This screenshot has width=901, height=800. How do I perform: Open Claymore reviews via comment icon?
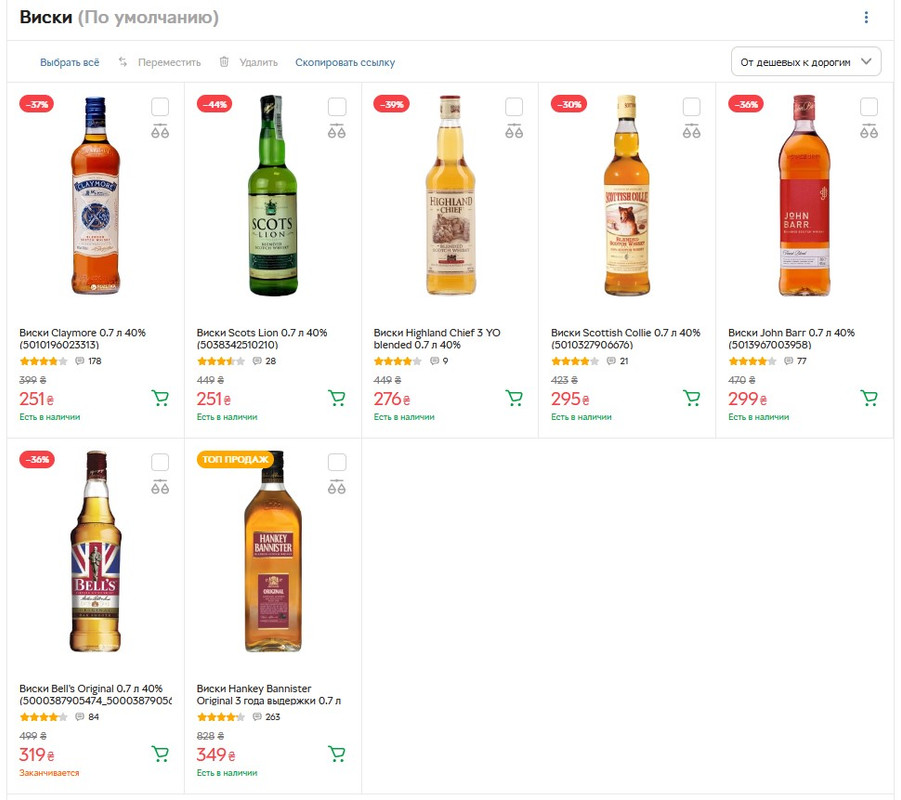80,361
